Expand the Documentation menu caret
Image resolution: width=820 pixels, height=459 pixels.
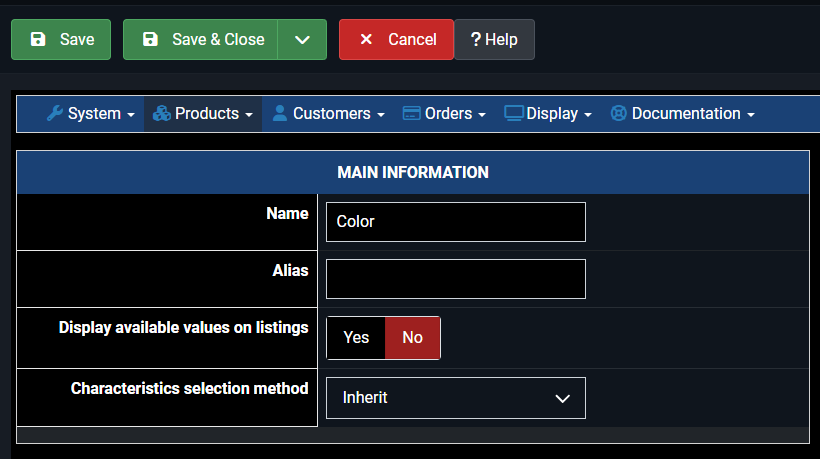(x=750, y=115)
